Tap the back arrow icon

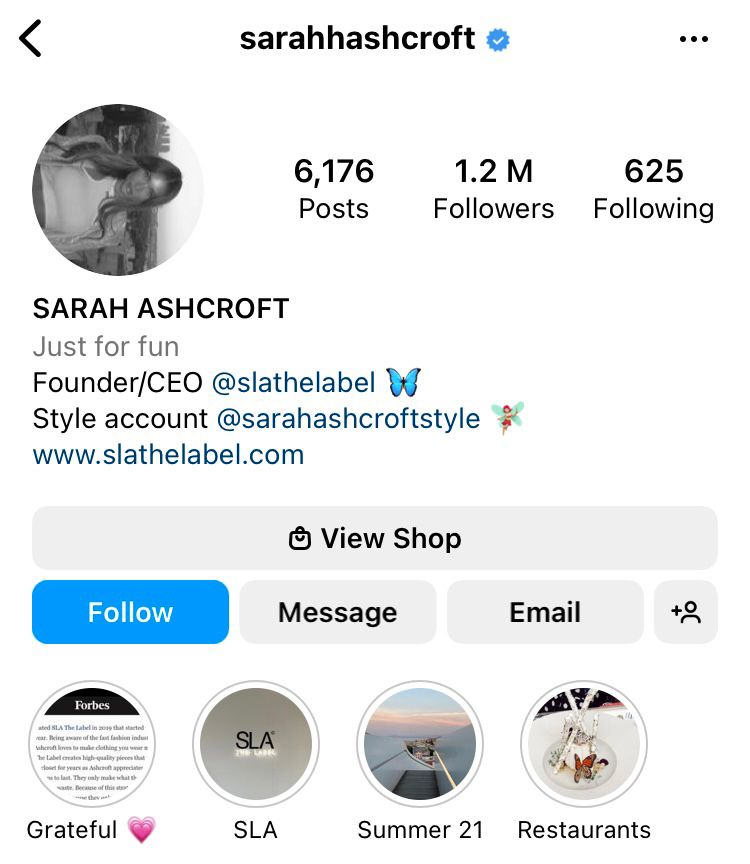(x=30, y=39)
